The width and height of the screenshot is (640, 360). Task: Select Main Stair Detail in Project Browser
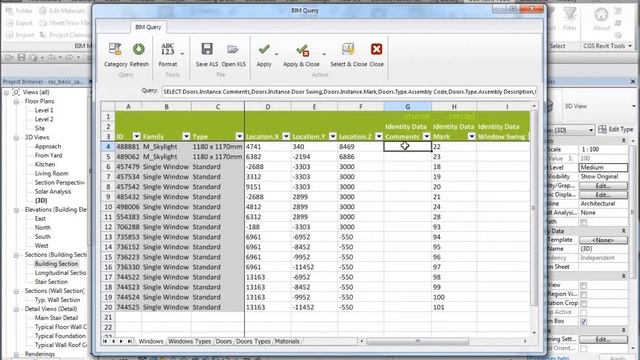click(x=56, y=318)
